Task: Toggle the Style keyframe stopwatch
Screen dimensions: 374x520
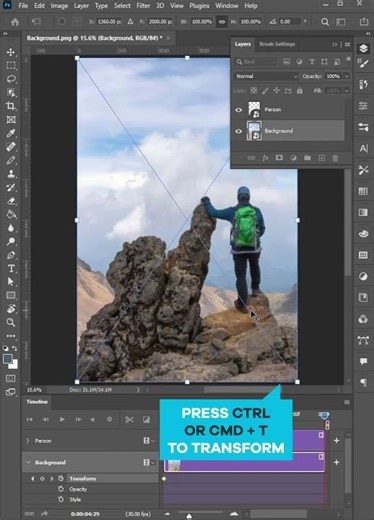Action: point(61,499)
